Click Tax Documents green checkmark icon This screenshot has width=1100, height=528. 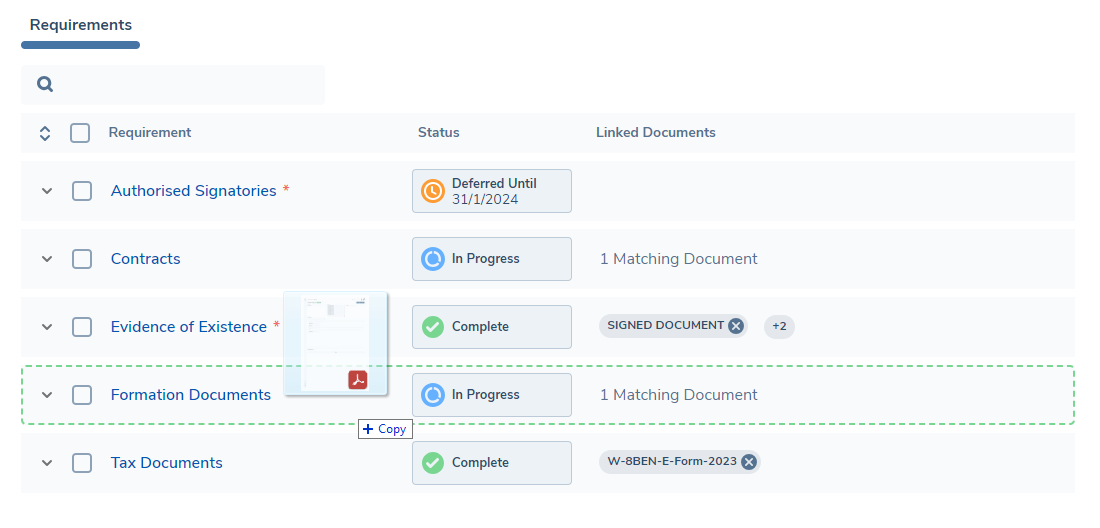coord(433,463)
